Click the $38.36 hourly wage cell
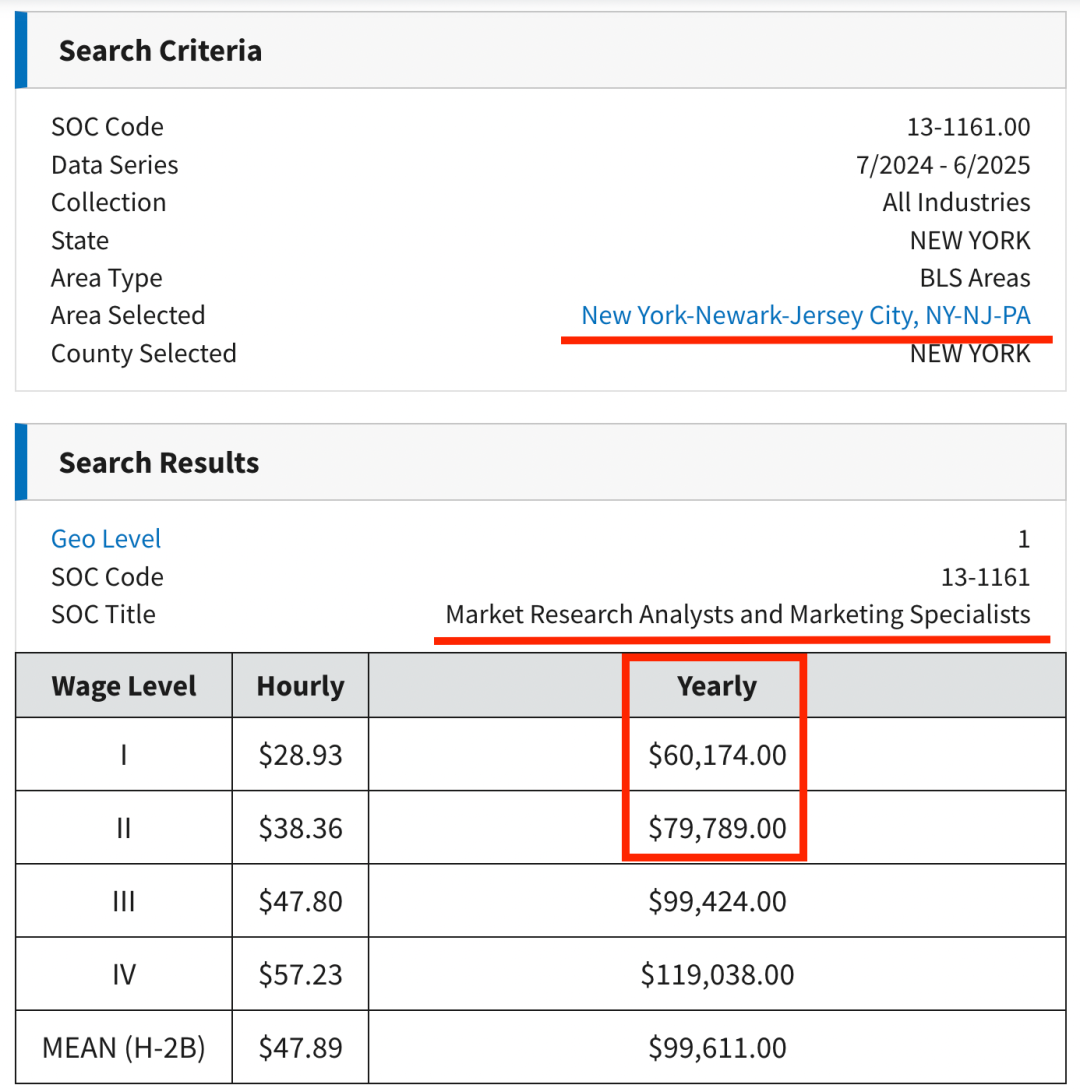1080x1092 pixels. tap(300, 829)
